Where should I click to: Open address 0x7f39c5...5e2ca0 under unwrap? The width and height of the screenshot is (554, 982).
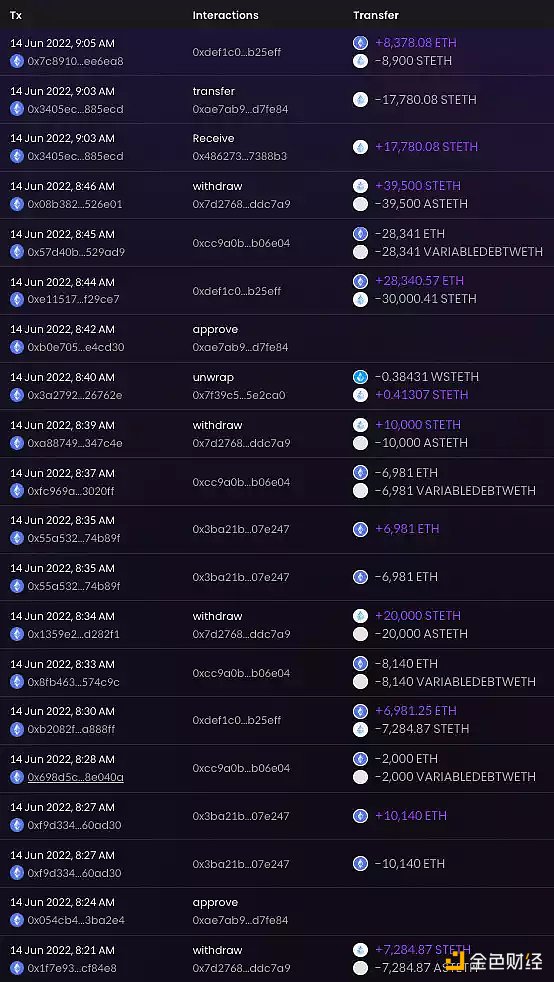tap(239, 395)
